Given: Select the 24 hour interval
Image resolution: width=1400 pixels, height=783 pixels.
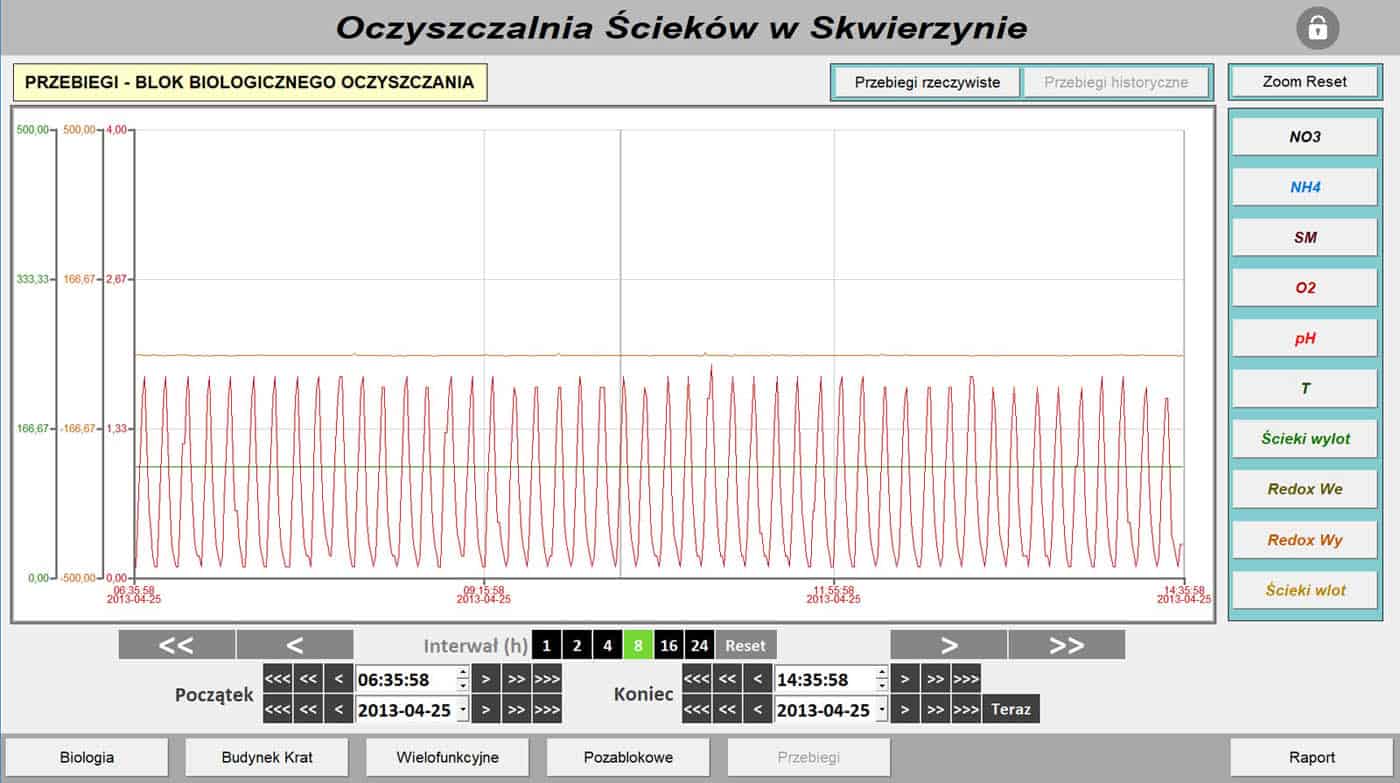Looking at the screenshot, I should pyautogui.click(x=699, y=646).
